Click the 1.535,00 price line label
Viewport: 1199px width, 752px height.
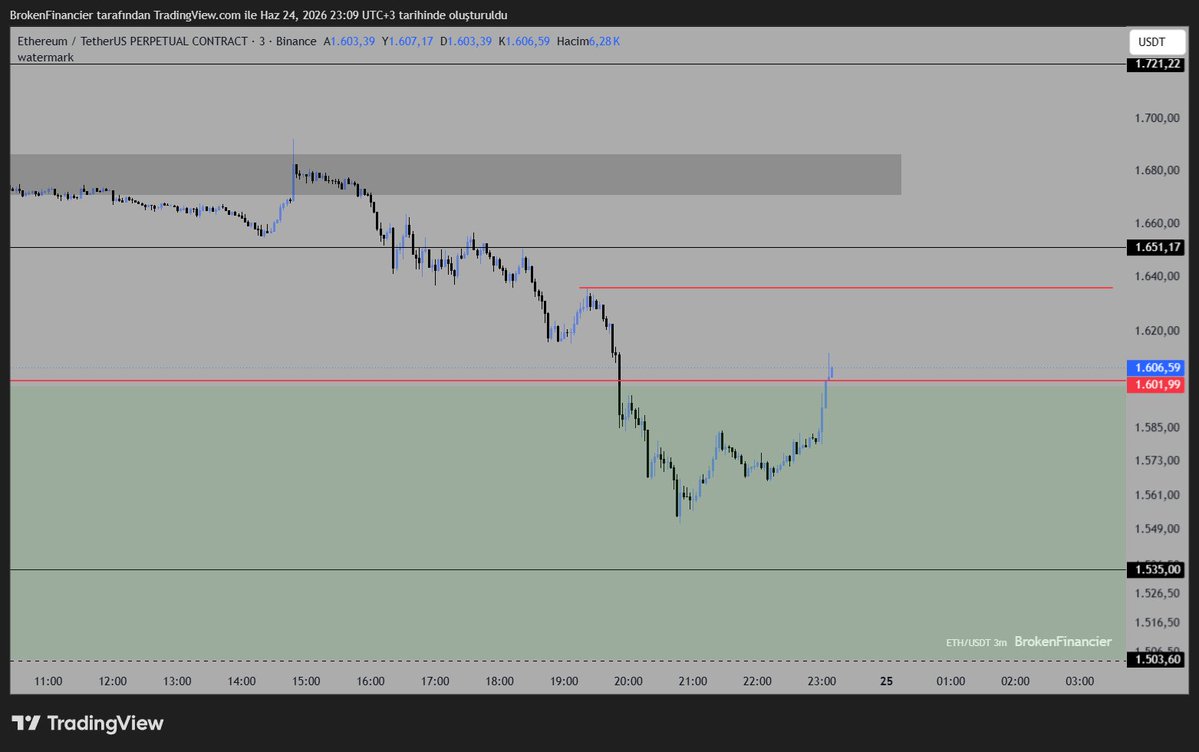pos(1155,569)
